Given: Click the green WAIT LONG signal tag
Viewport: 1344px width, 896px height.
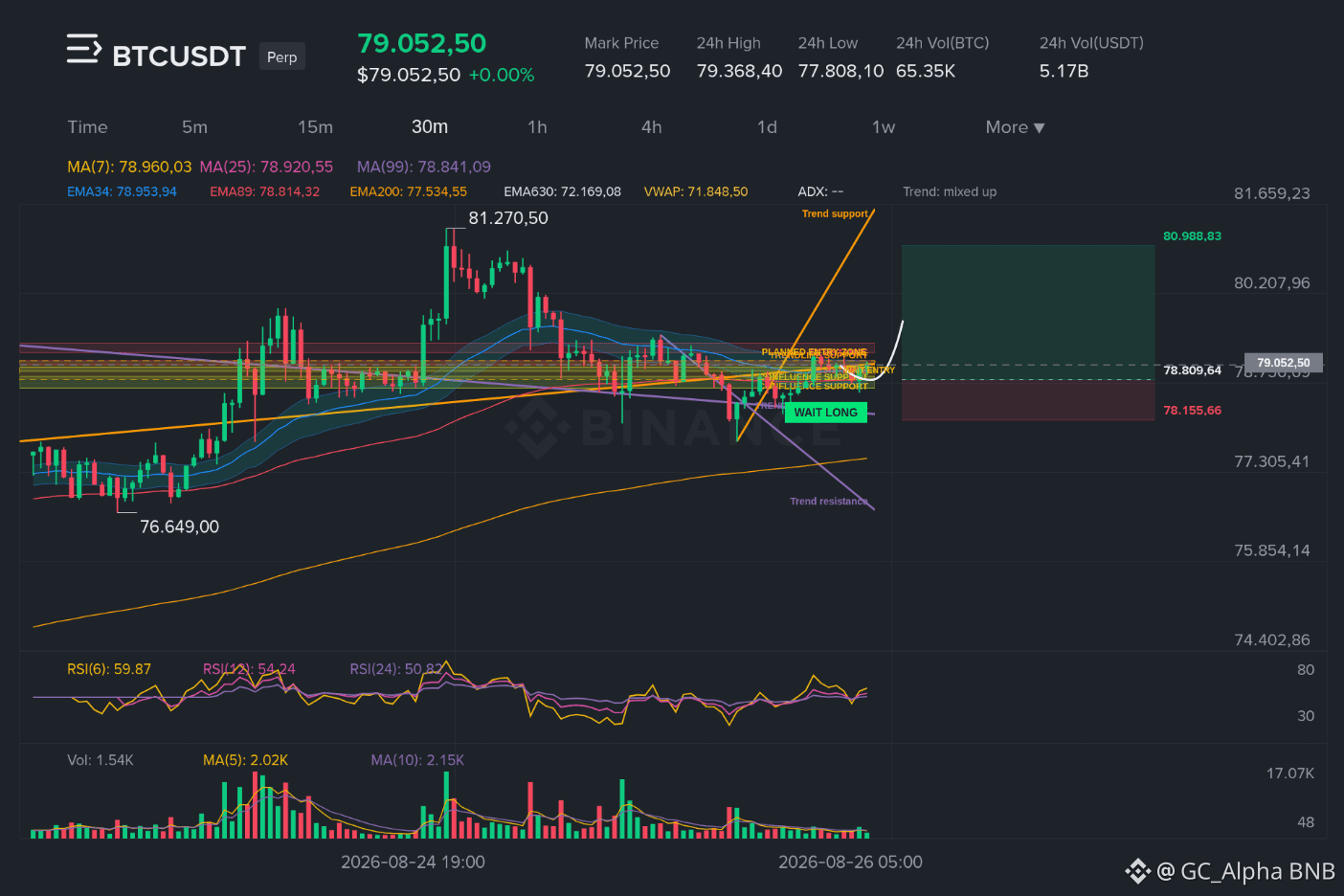Looking at the screenshot, I should [826, 413].
